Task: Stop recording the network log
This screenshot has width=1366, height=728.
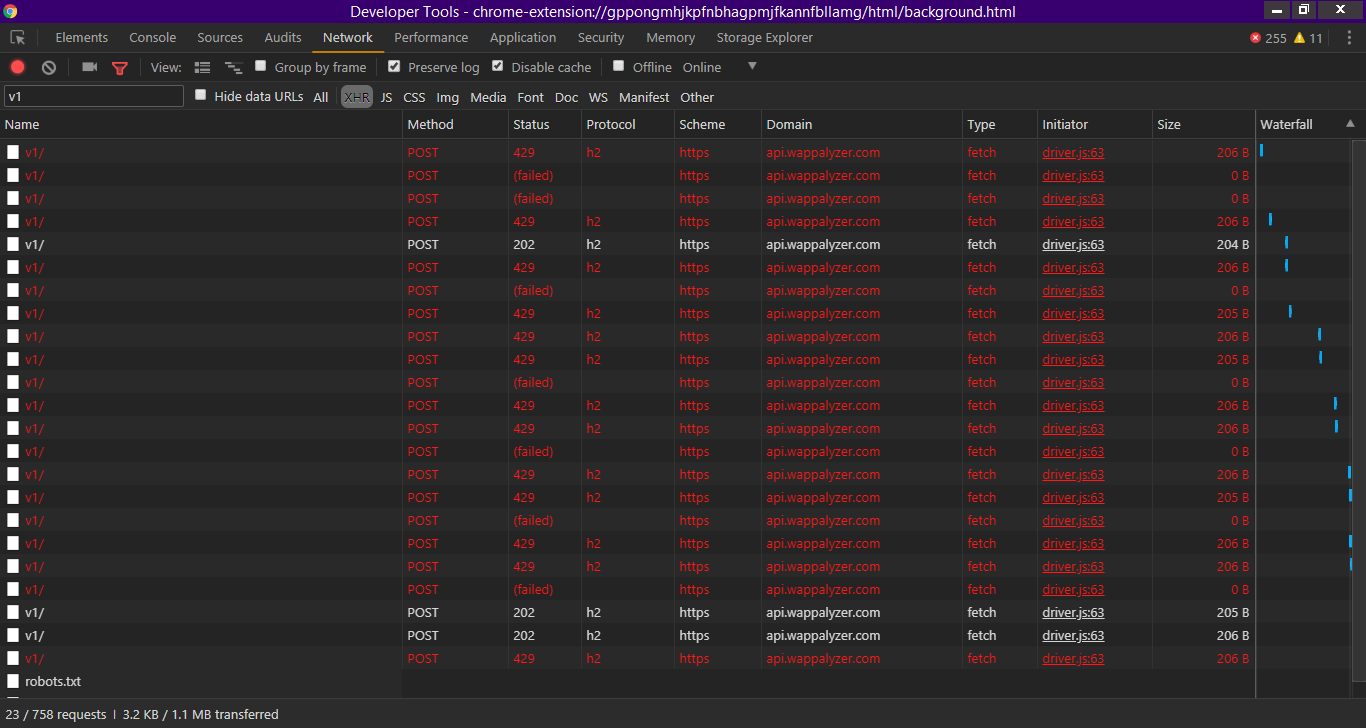Action: pyautogui.click(x=18, y=67)
